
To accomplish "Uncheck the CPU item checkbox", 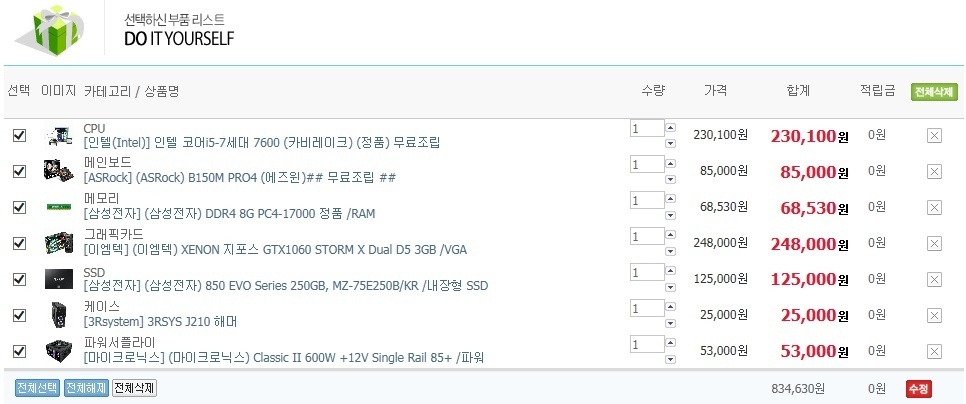I will point(20,135).
